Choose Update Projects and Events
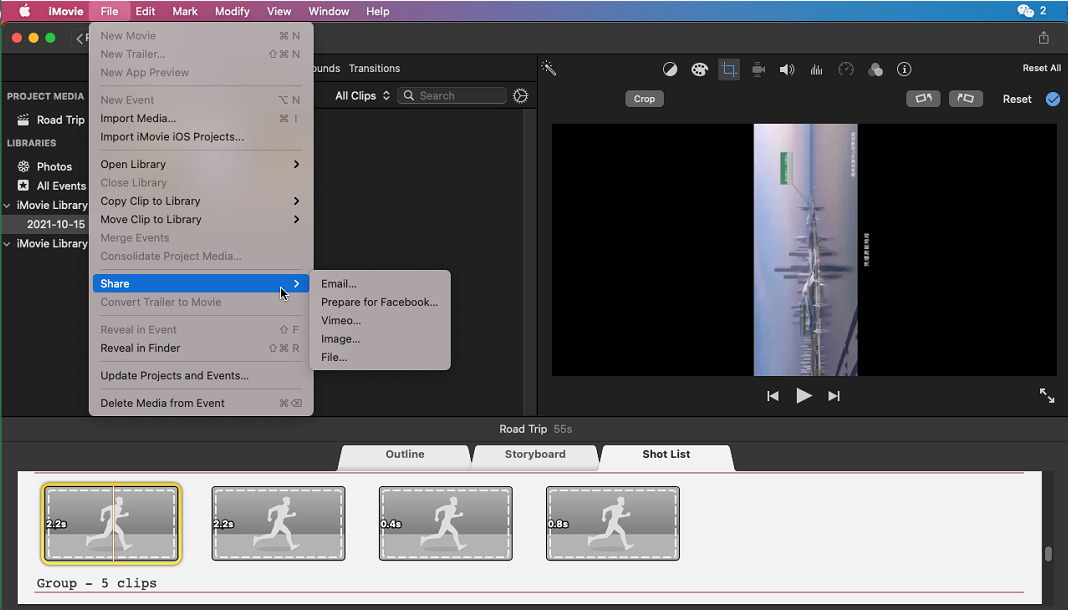The height and width of the screenshot is (610, 1068). point(201,376)
